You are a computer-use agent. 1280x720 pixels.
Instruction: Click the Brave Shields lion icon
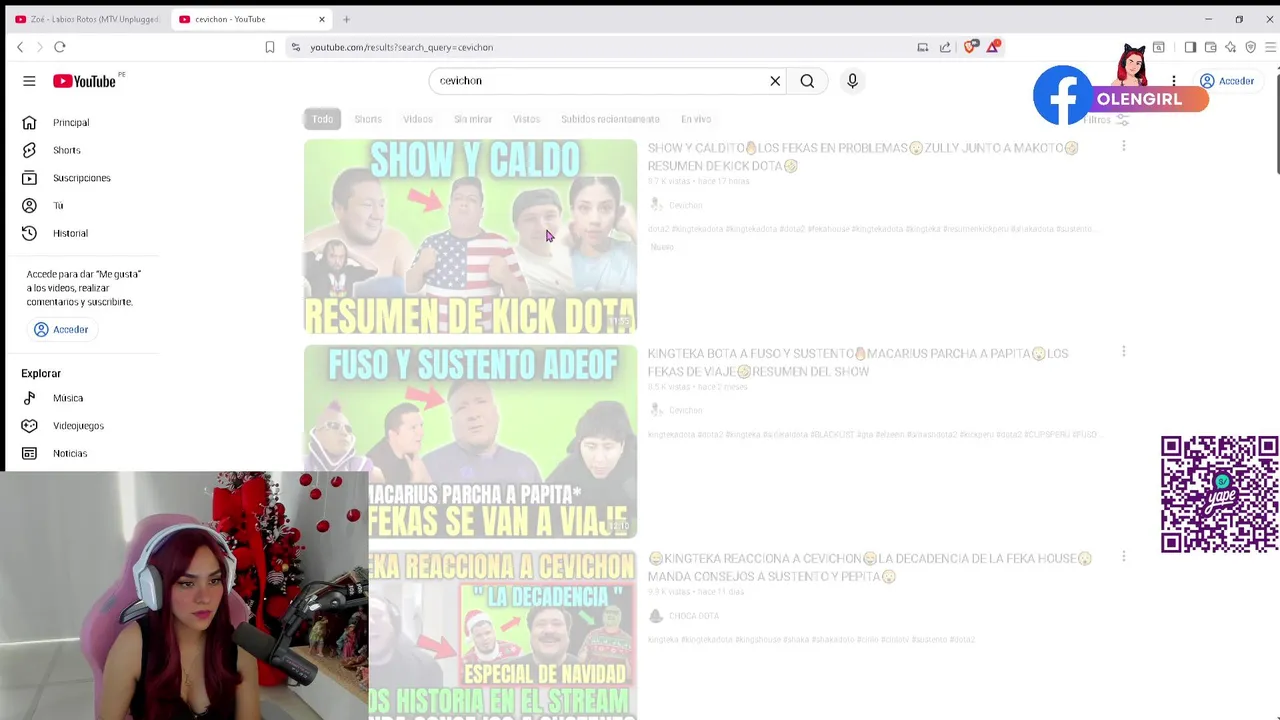click(x=970, y=47)
